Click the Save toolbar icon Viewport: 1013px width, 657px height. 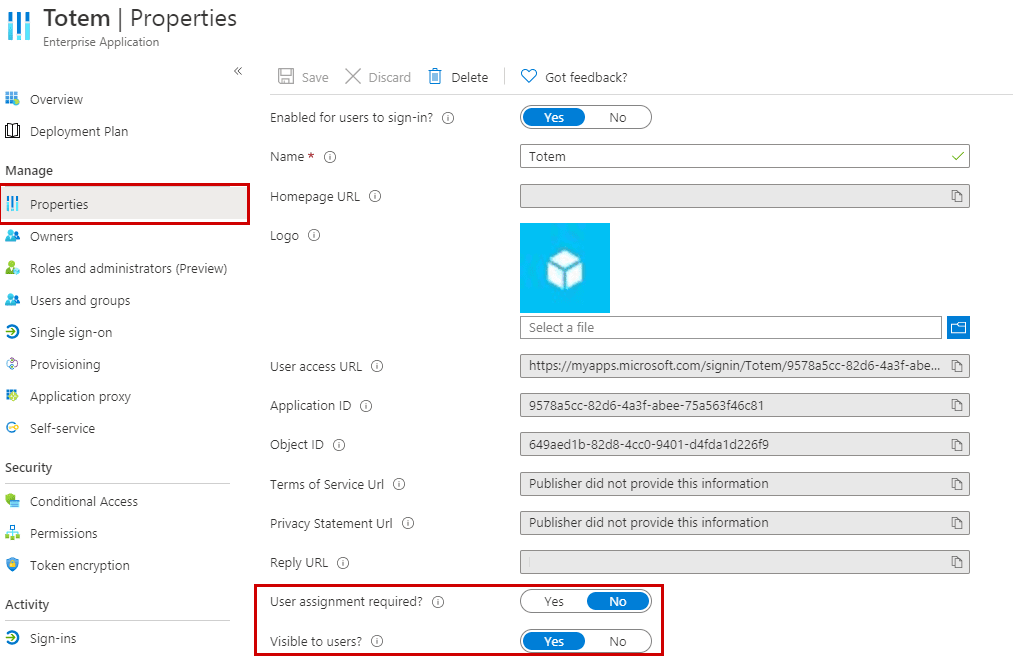(x=286, y=76)
